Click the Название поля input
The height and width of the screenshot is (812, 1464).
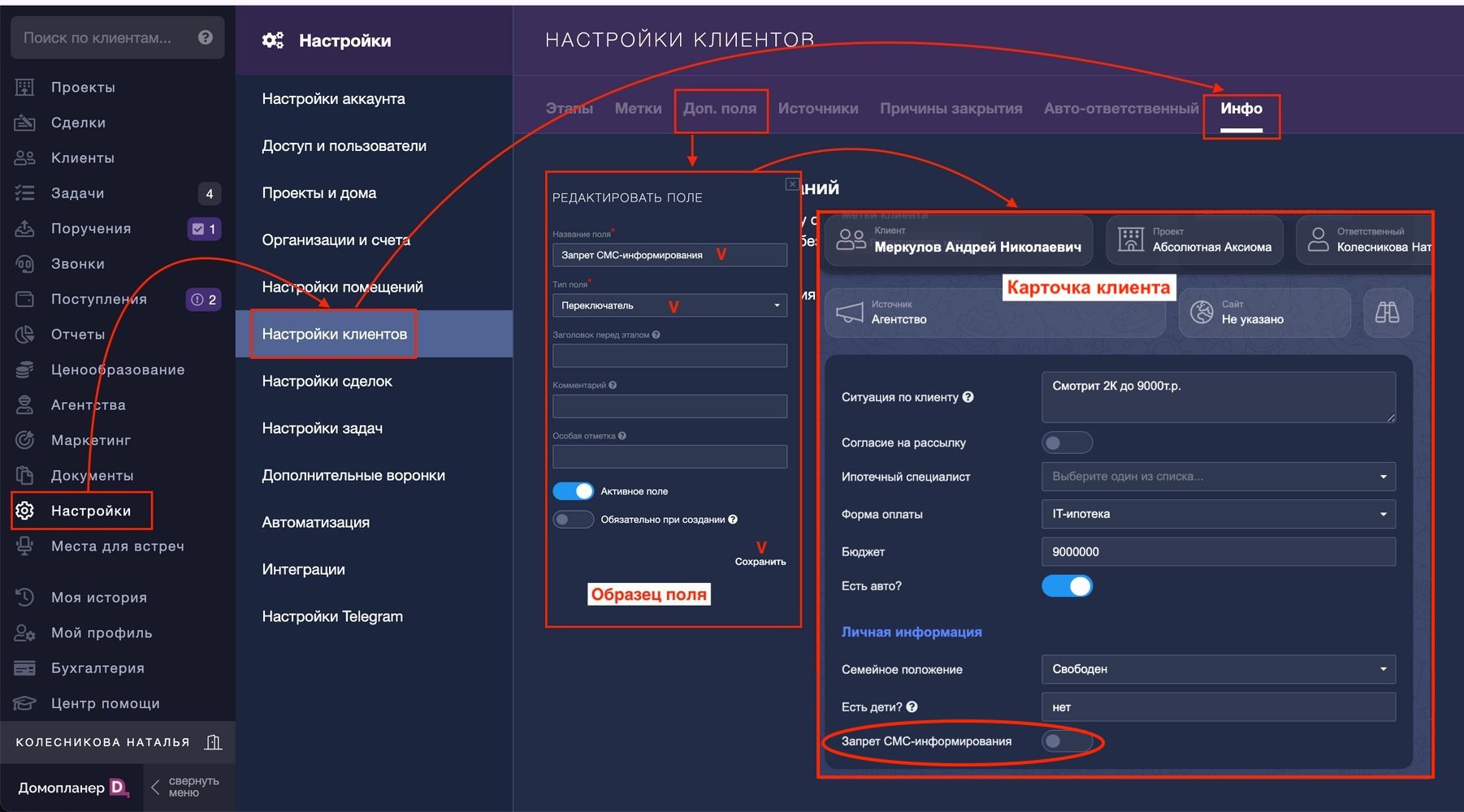(x=669, y=255)
